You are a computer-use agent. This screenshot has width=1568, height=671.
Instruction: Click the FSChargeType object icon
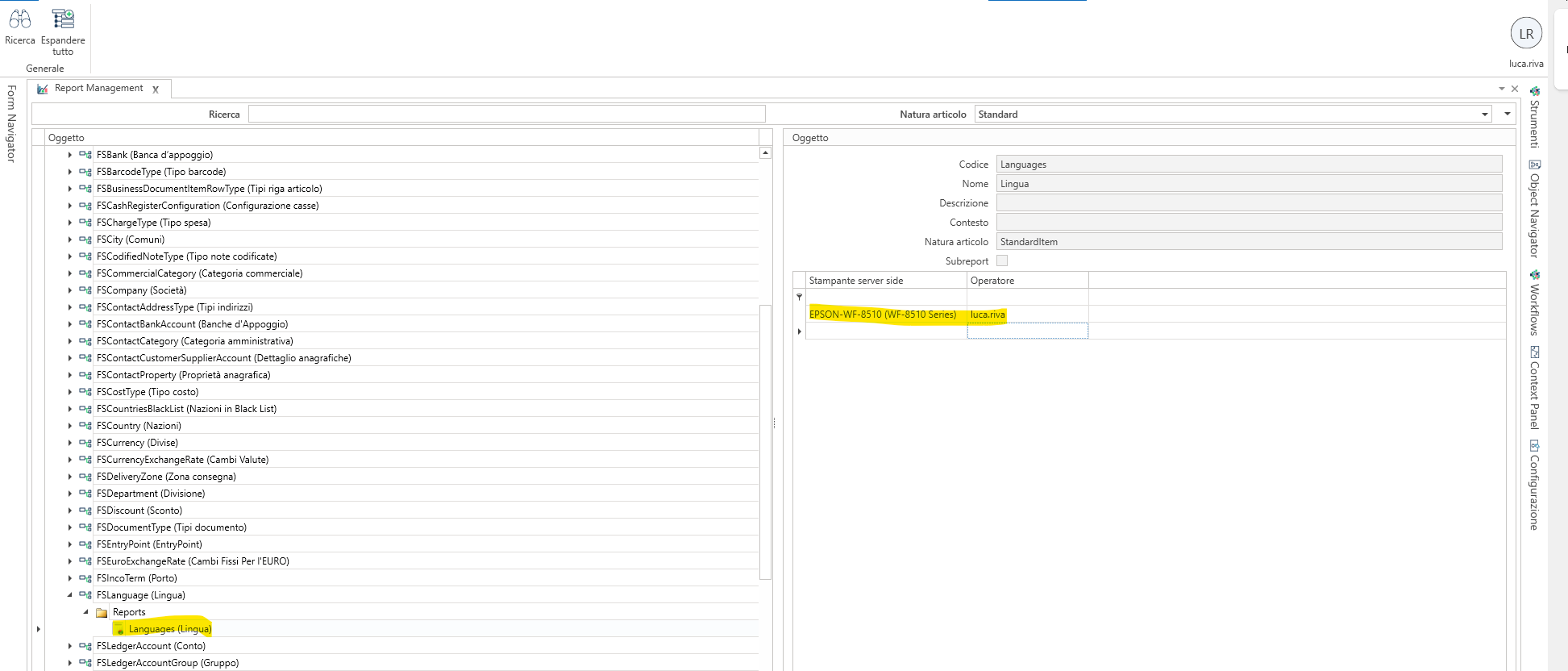tap(85, 223)
